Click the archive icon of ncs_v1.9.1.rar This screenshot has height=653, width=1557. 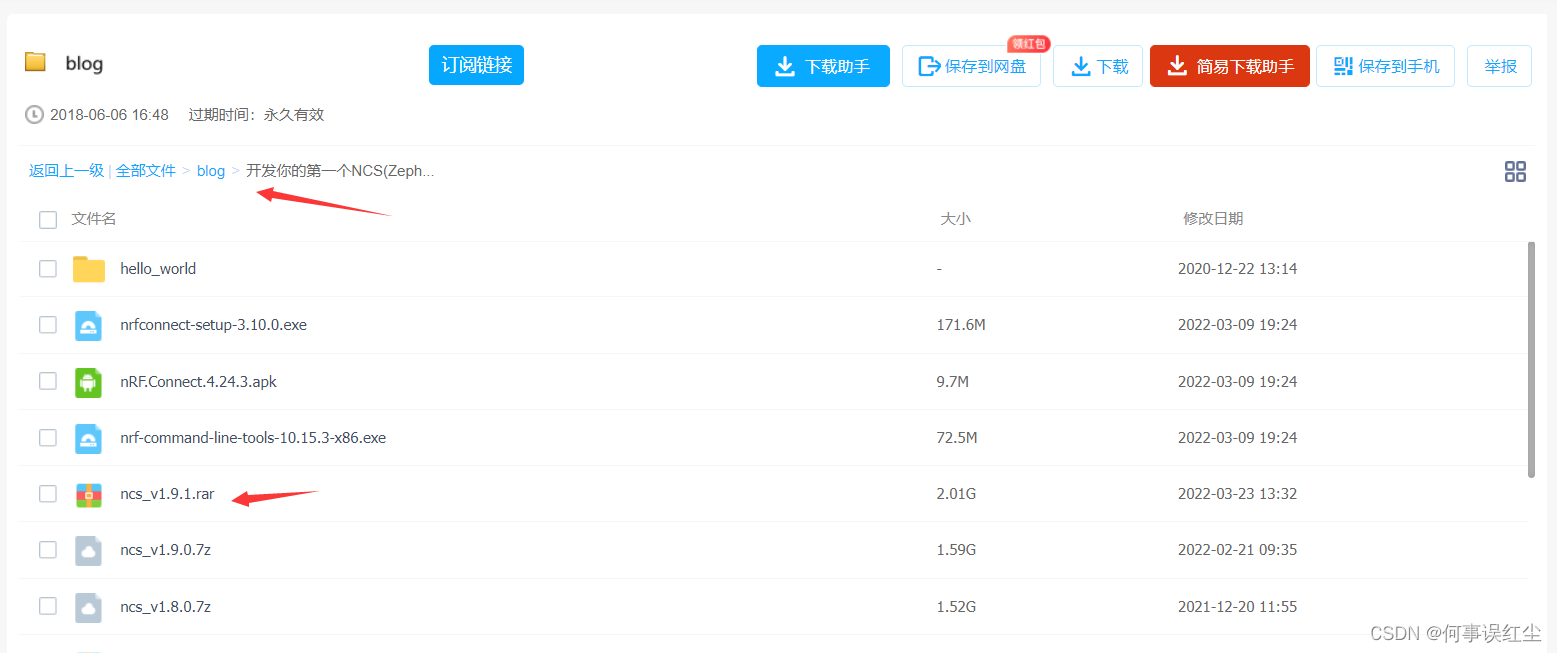pos(89,494)
